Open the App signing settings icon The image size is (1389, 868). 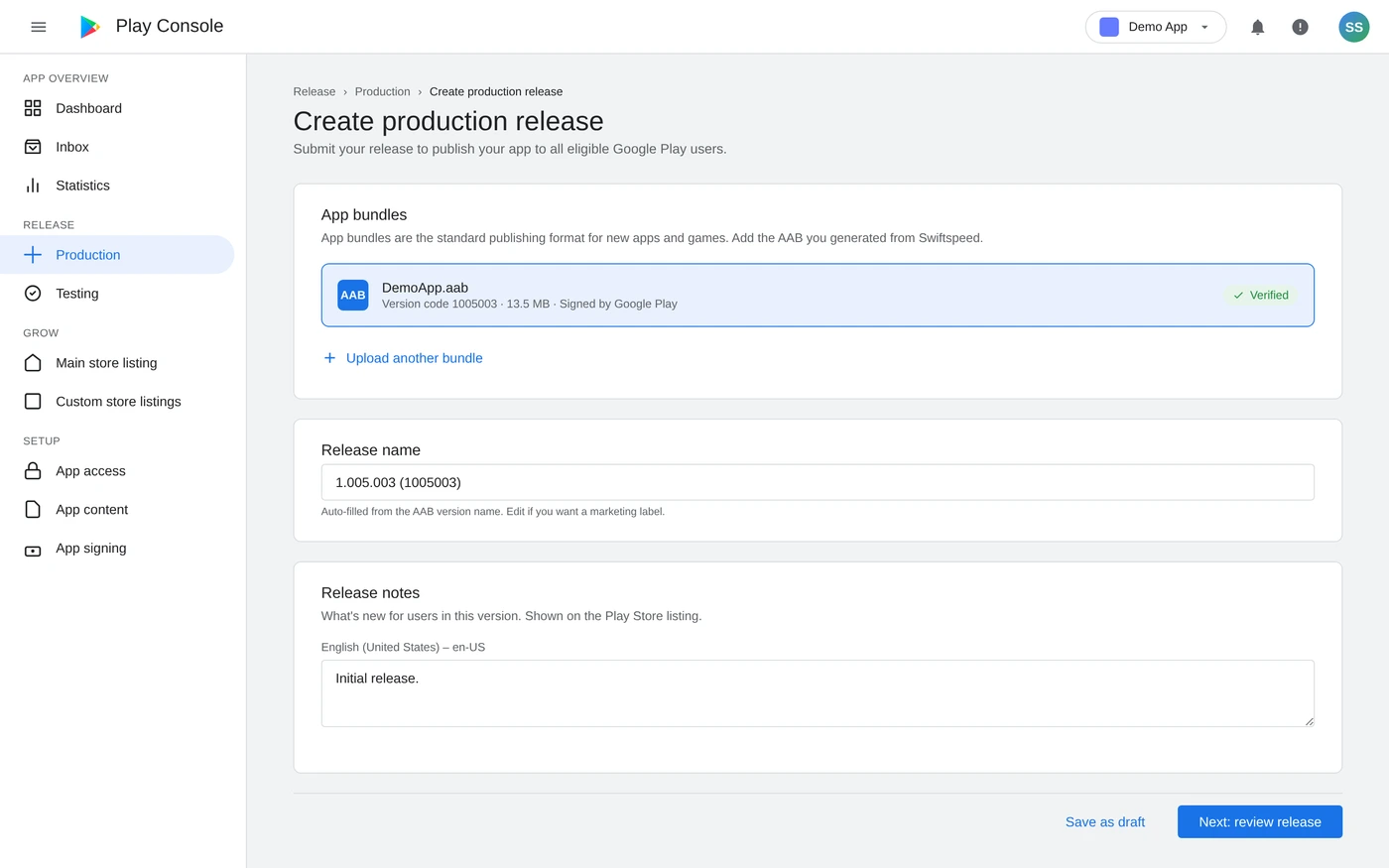pos(32,548)
